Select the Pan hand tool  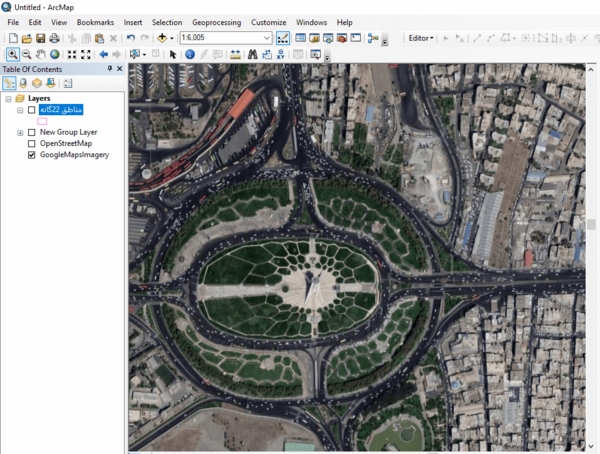(x=41, y=54)
